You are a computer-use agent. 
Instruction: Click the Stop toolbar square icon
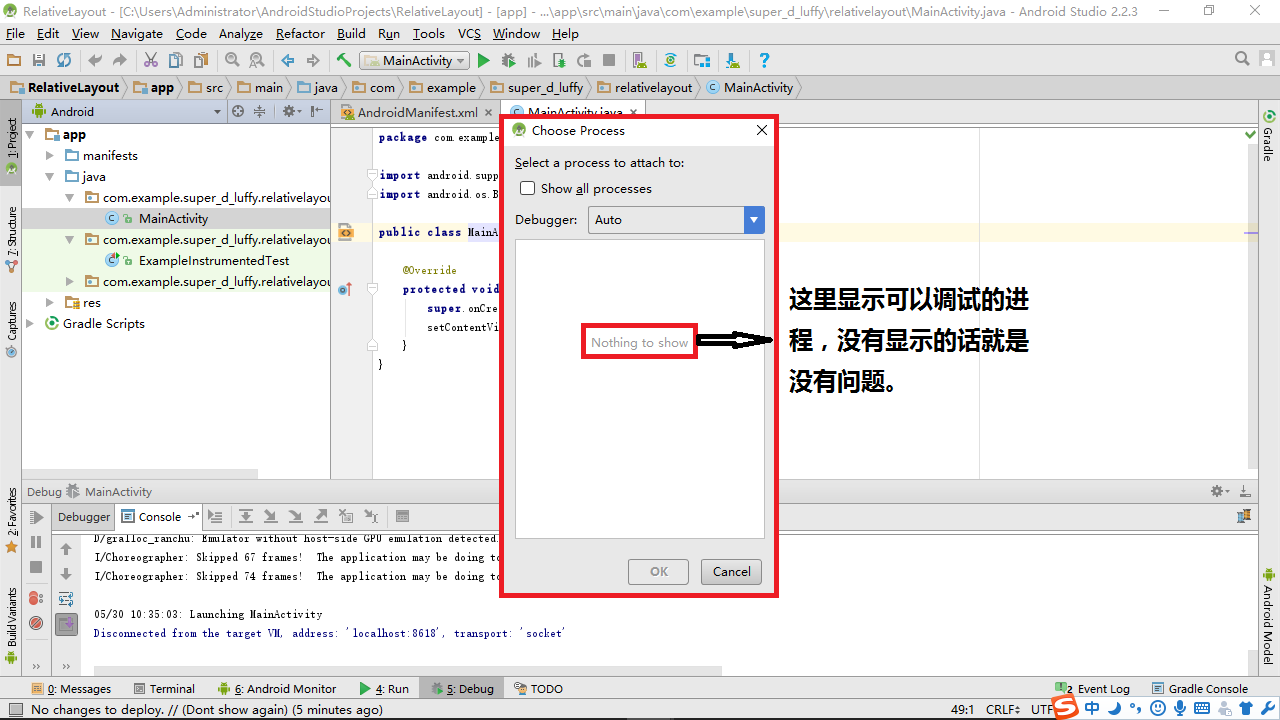pyautogui.click(x=609, y=60)
